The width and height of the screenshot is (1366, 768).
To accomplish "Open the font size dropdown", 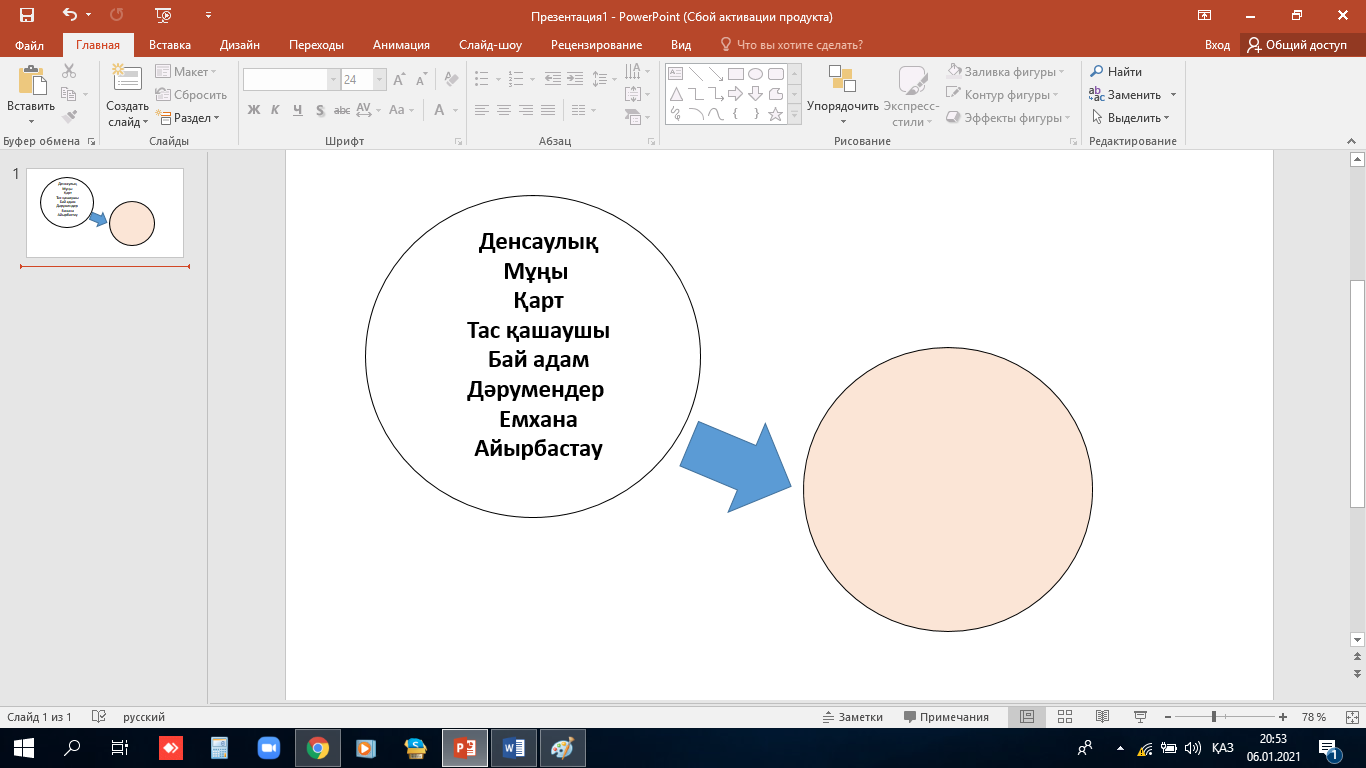I will (x=380, y=79).
